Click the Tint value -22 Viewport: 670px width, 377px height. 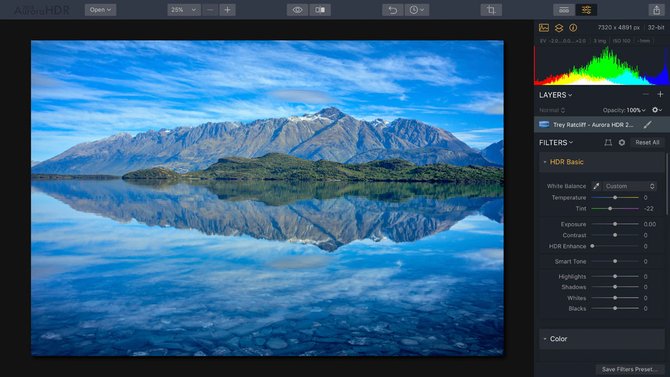click(649, 209)
